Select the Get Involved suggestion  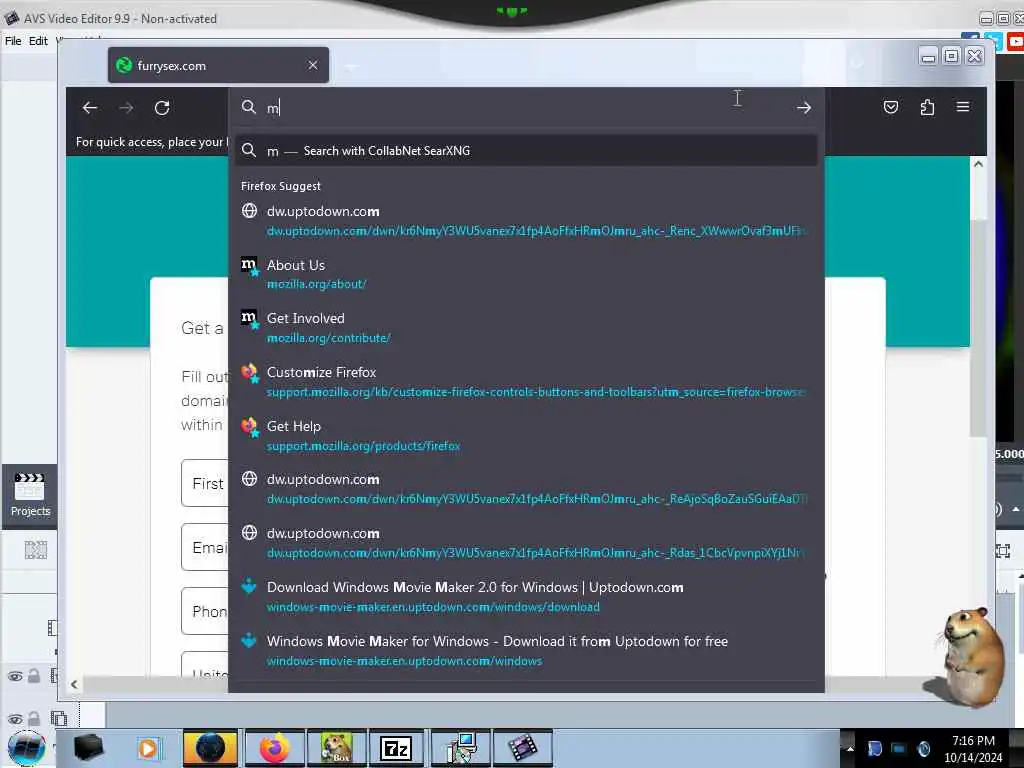526,328
